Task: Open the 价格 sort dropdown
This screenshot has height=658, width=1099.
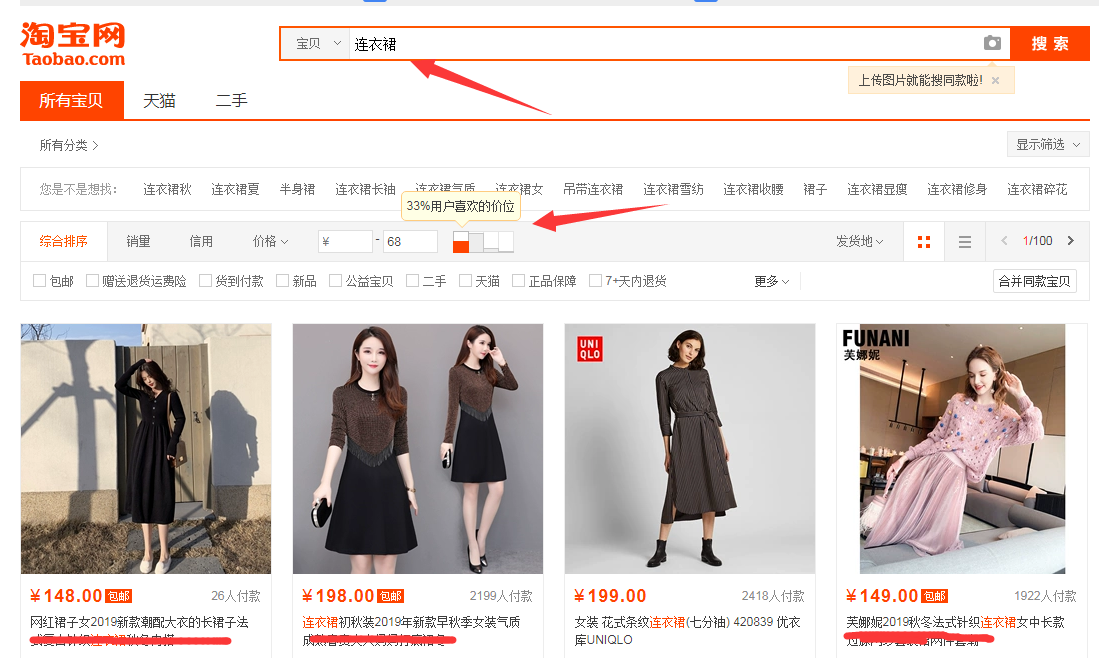Action: [x=271, y=242]
